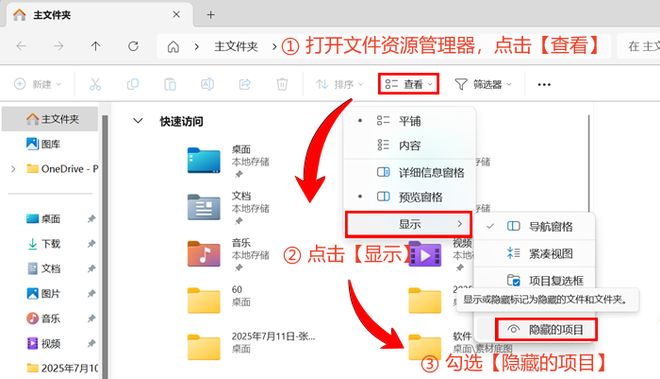Click the Cut scissors icon

95,84
